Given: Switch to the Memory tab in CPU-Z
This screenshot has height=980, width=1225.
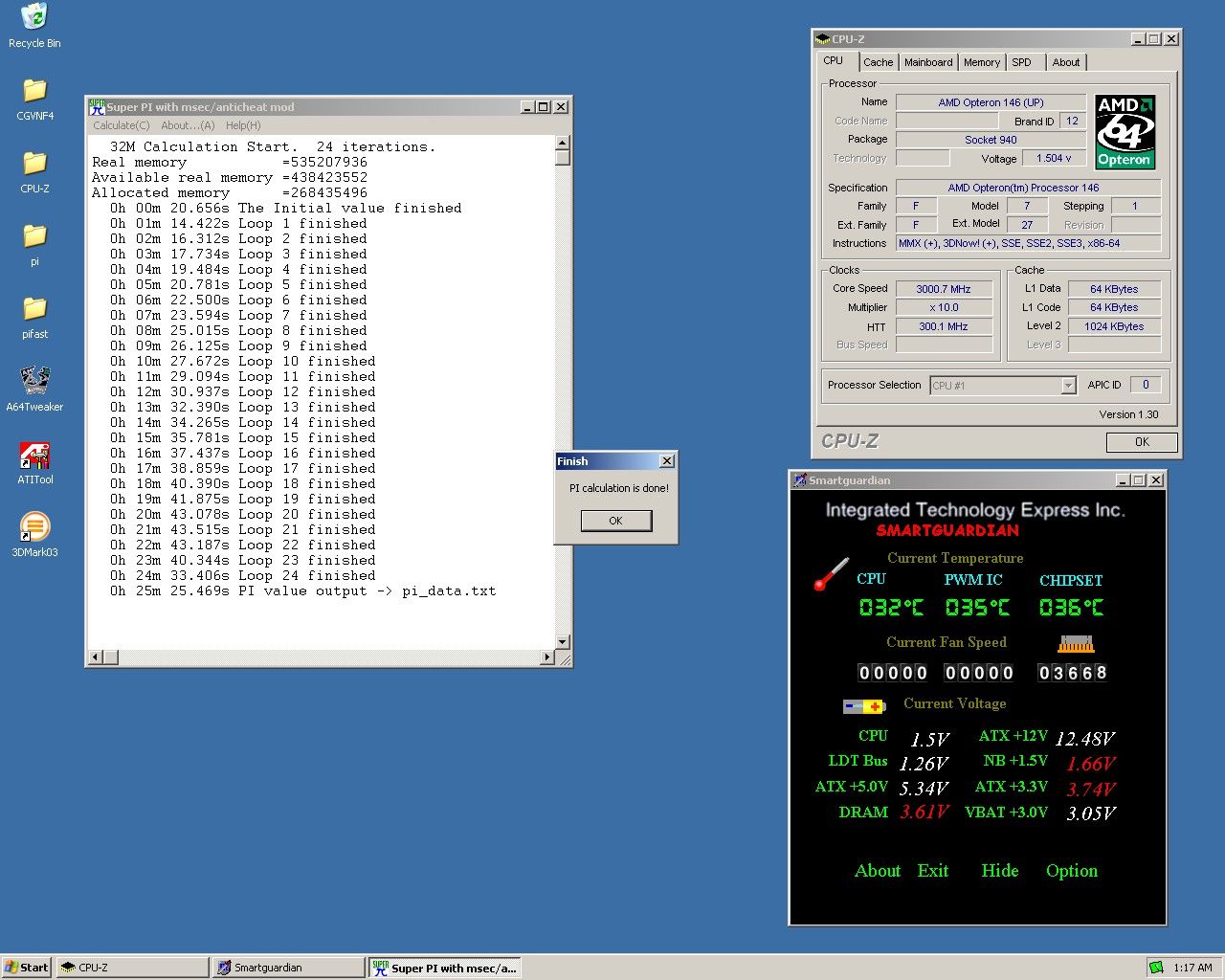Looking at the screenshot, I should point(982,62).
